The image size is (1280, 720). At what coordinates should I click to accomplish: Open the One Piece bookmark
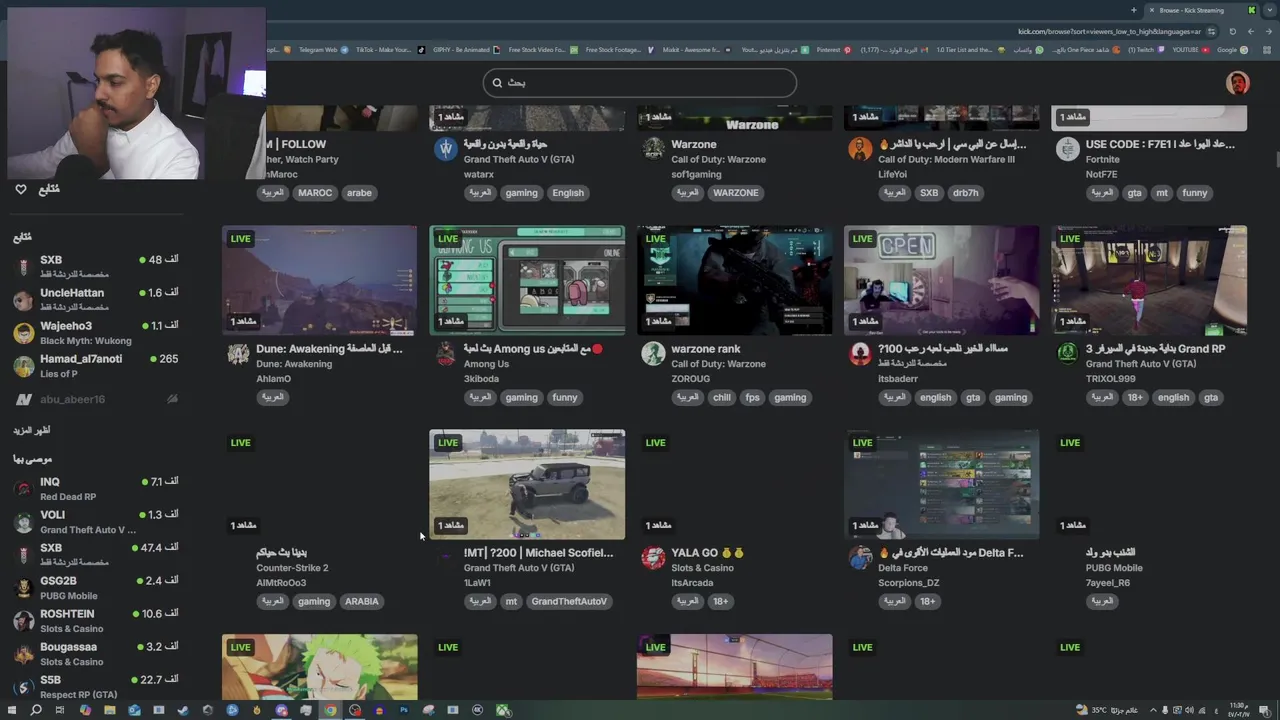[x=1087, y=50]
